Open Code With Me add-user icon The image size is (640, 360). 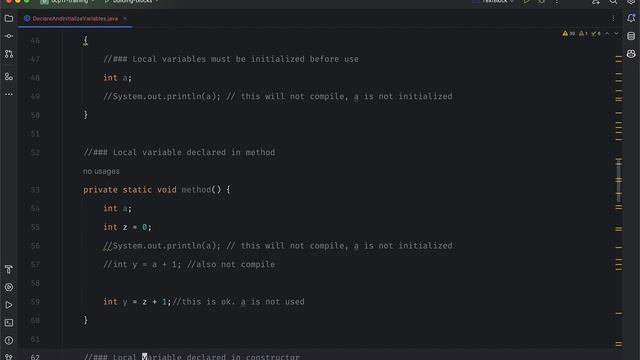[x=596, y=2]
